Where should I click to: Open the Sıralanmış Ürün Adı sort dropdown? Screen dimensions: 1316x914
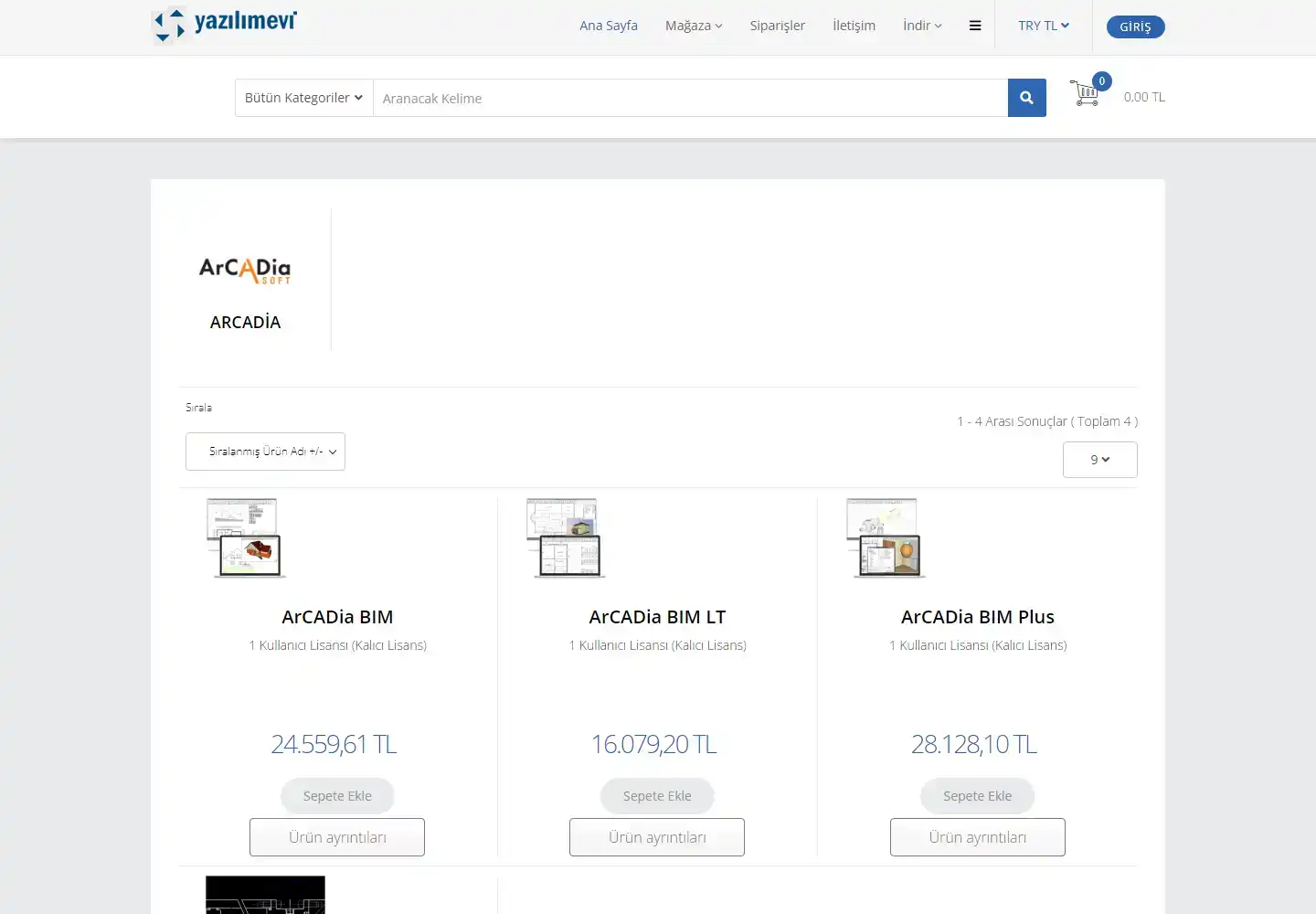coord(265,452)
